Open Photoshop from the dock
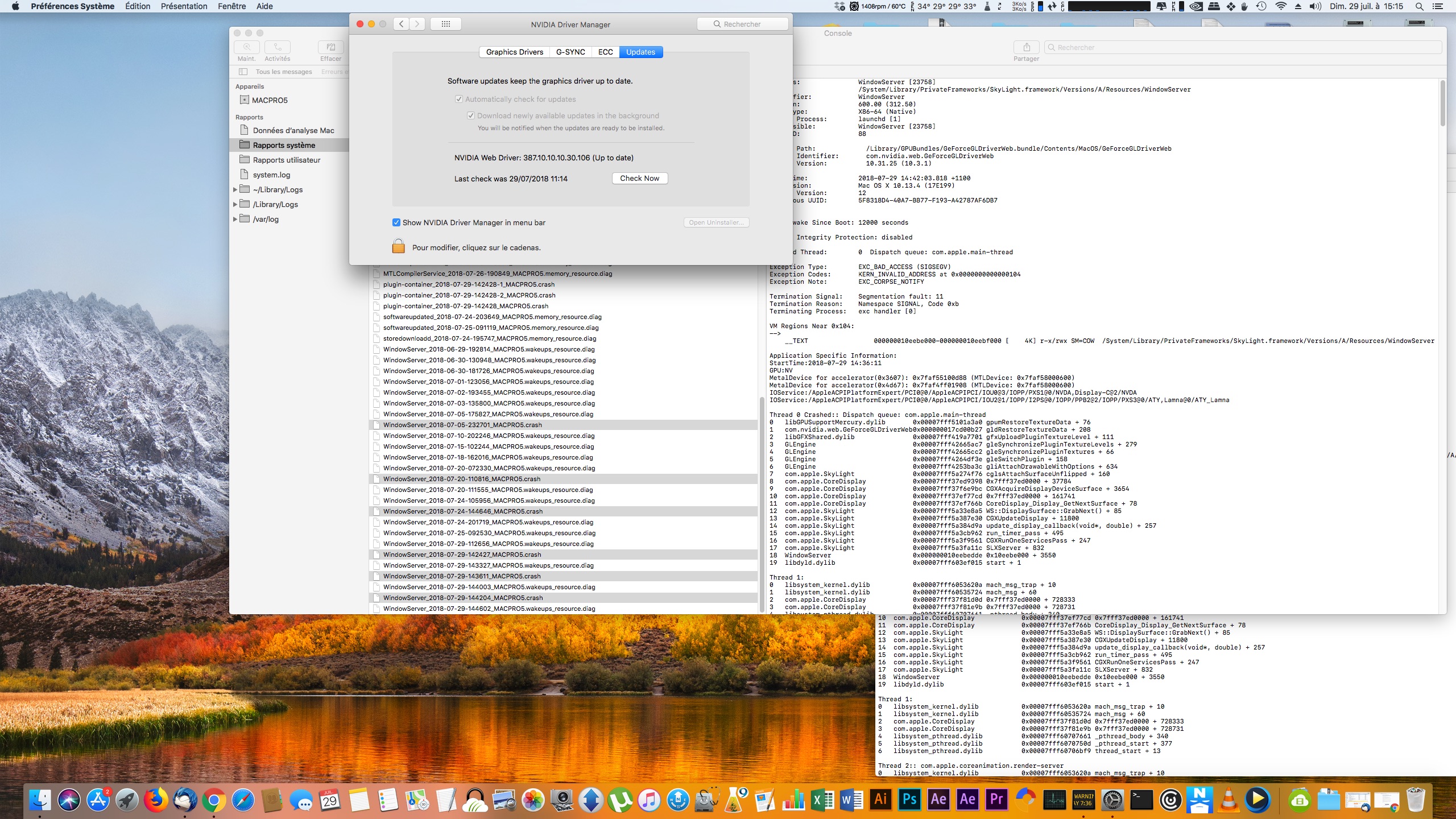The width and height of the screenshot is (1456, 819). [x=909, y=800]
